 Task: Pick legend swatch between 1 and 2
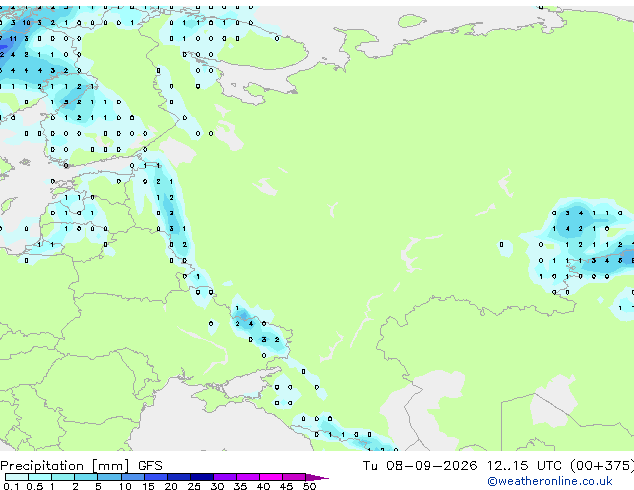coord(63,477)
